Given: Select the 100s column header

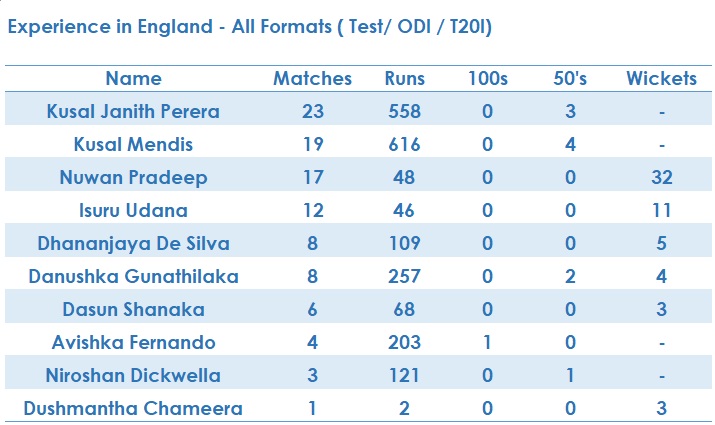Looking at the screenshot, I should pos(487,78).
